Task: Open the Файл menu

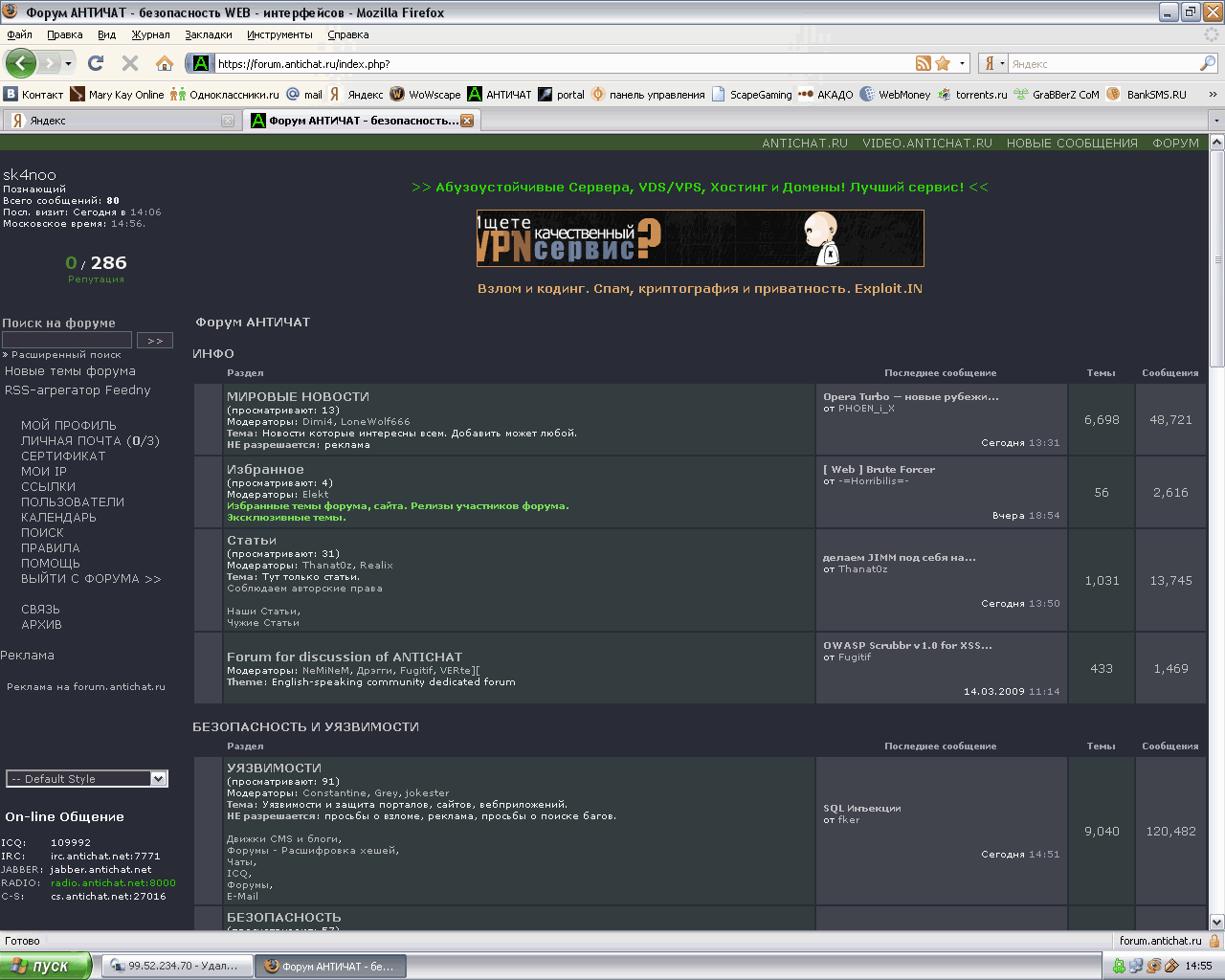Action: [19, 34]
